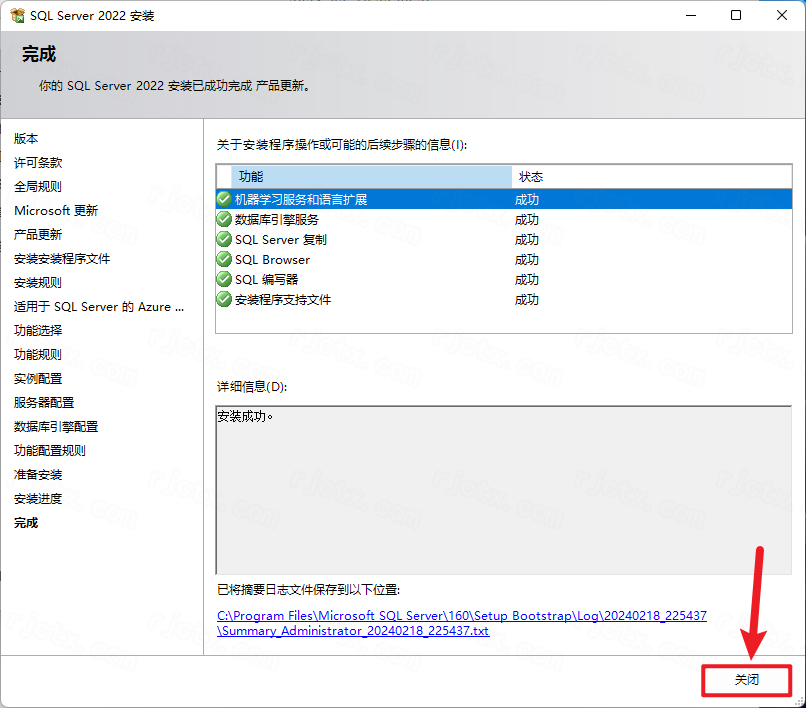The width and height of the screenshot is (806, 708).
Task: Click the bold 完成 step in sidebar
Action: click(26, 523)
